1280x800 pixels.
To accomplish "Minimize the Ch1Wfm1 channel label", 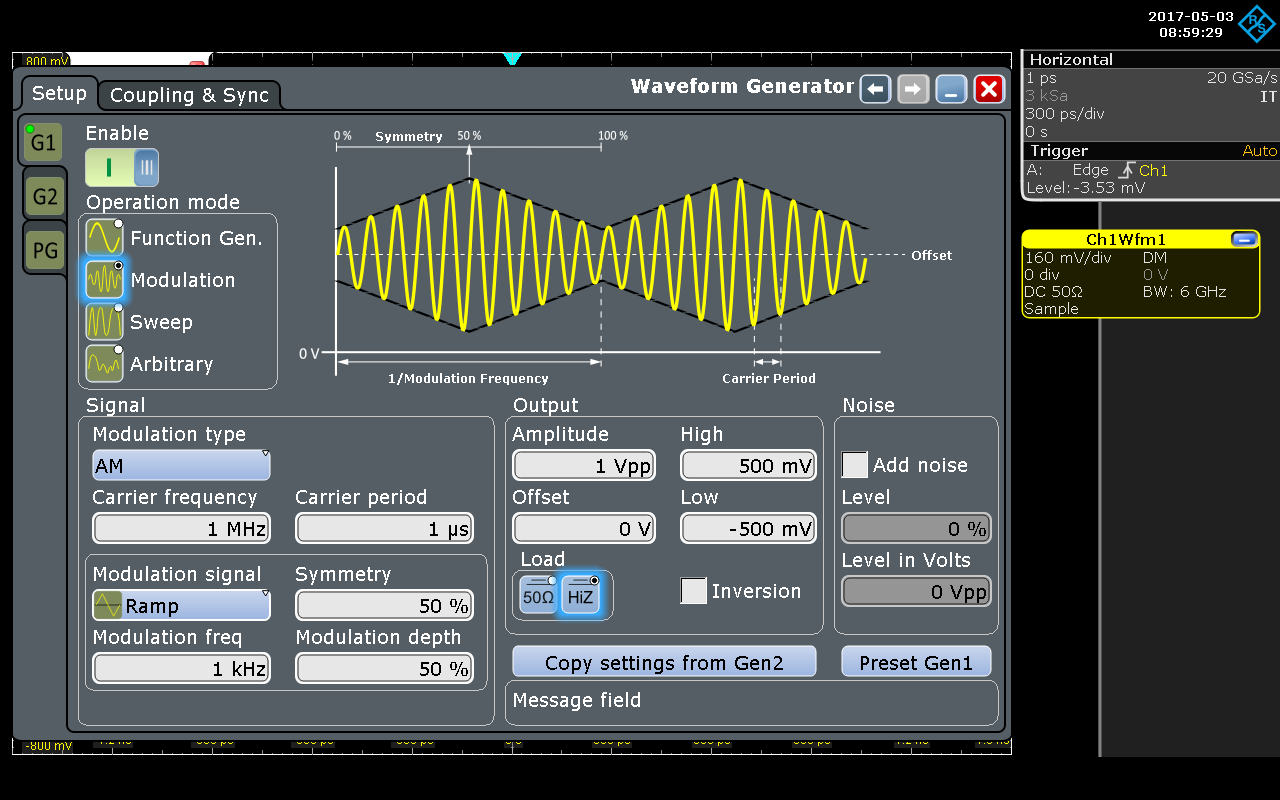I will [1243, 239].
